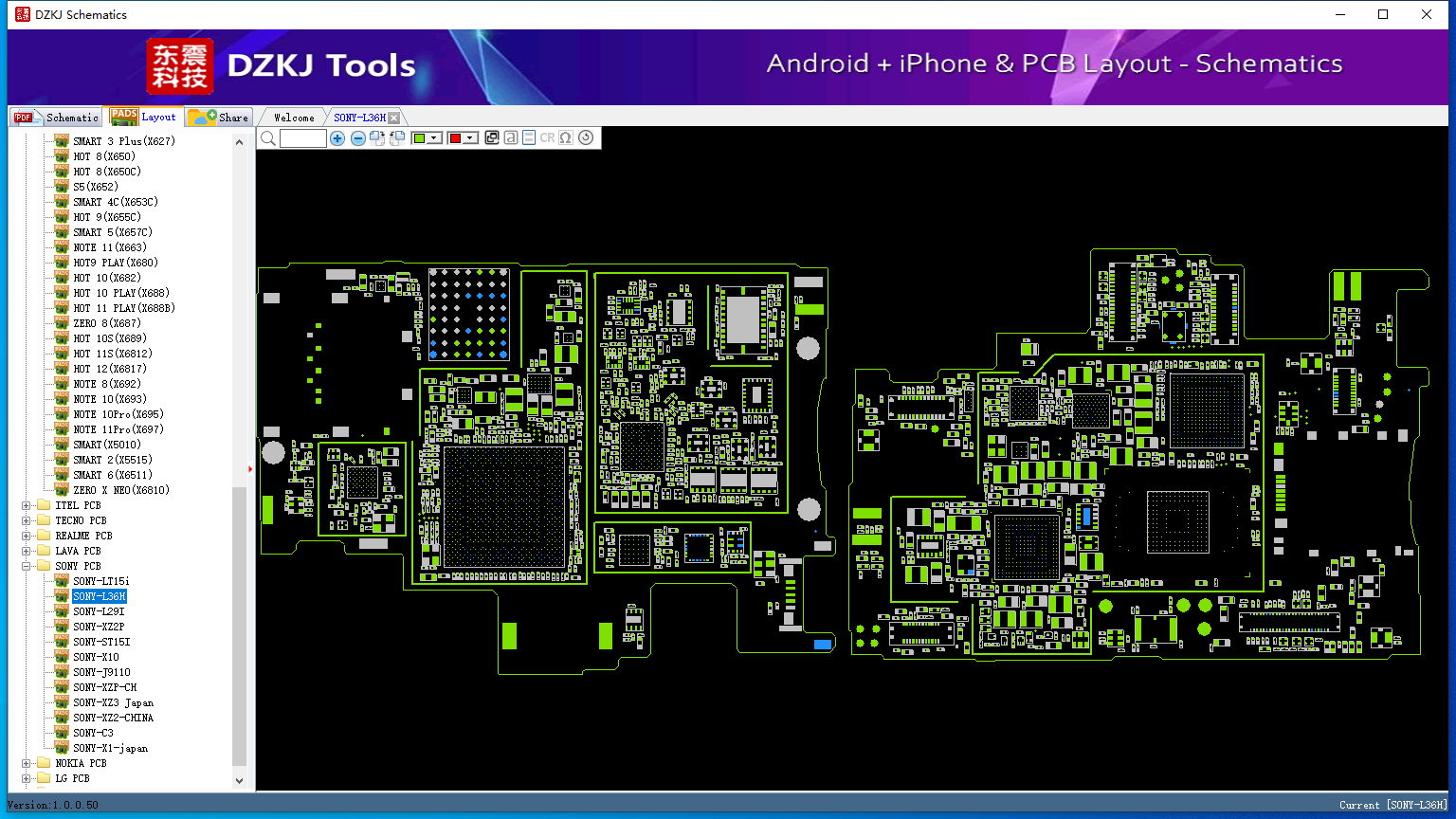Click the DZKJ logo in banner
This screenshot has width=1456, height=819.
point(180,66)
